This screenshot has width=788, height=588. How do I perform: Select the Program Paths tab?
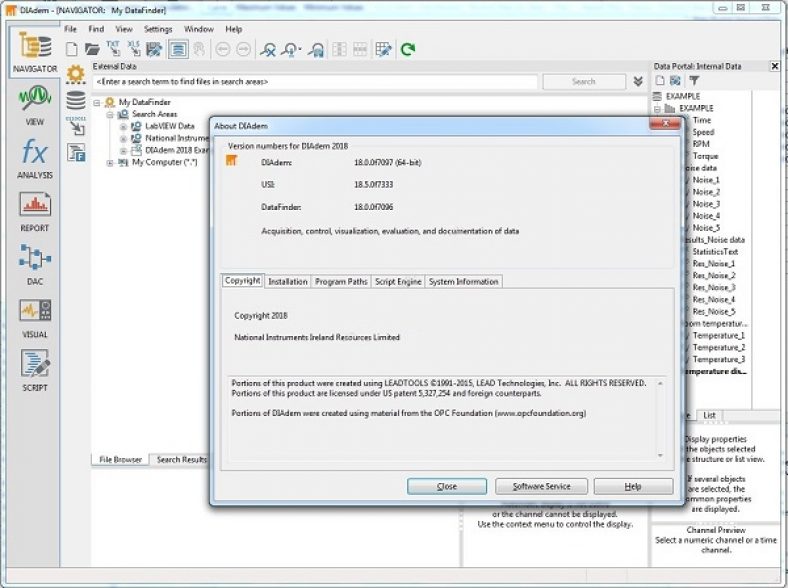(x=341, y=282)
